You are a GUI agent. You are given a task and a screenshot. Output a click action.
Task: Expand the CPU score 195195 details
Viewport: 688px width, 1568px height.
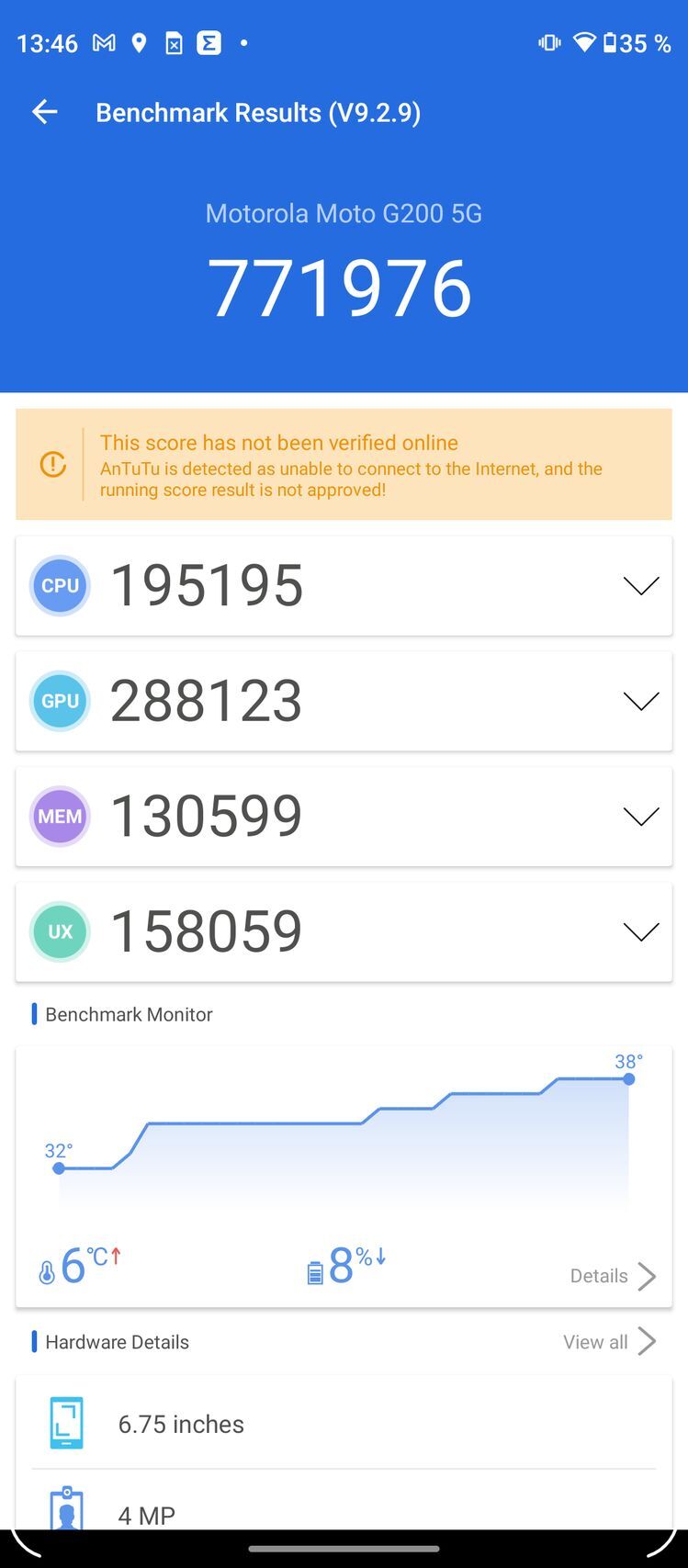tap(640, 585)
